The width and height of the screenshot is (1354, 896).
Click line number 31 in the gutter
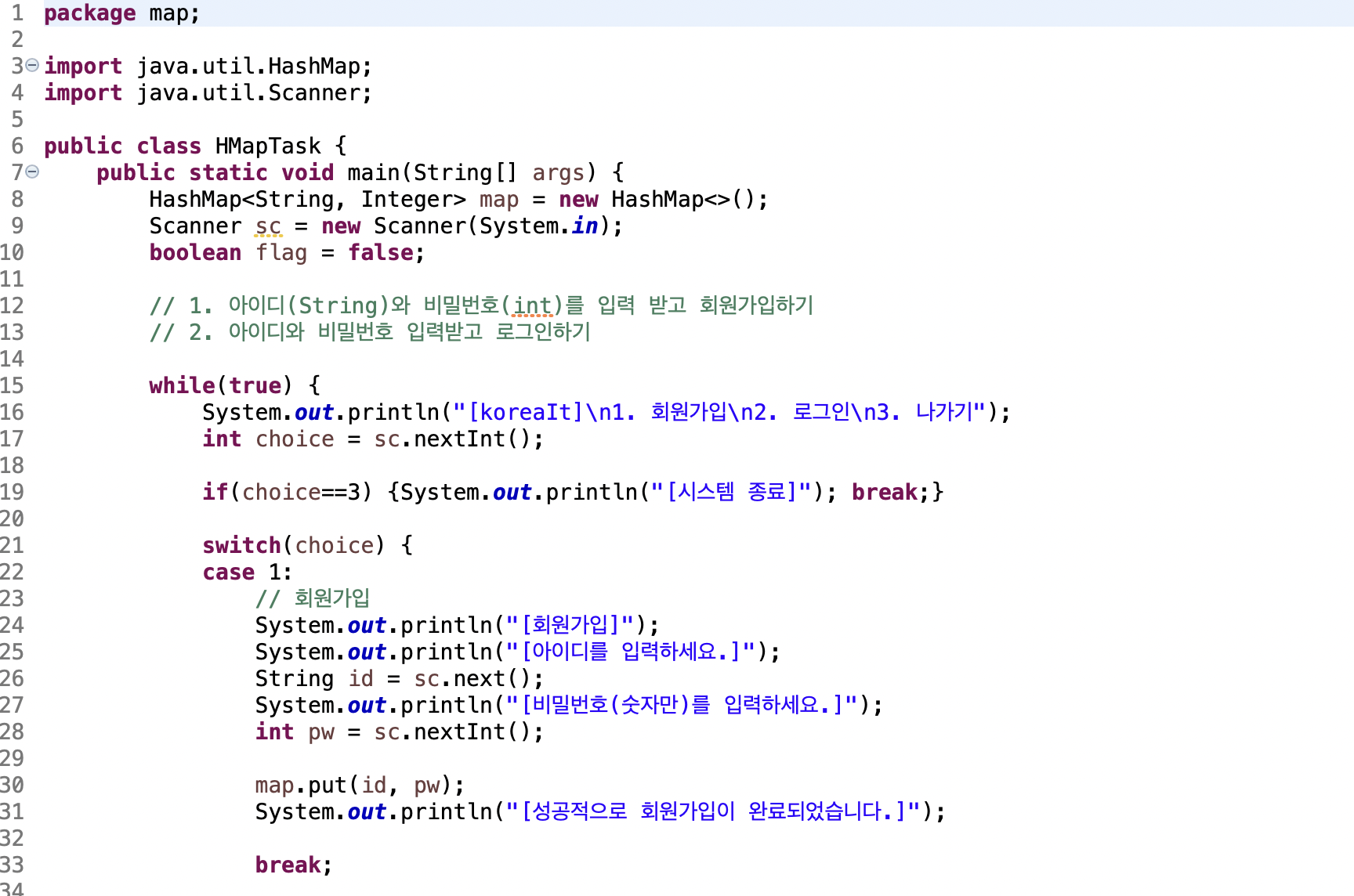click(13, 812)
